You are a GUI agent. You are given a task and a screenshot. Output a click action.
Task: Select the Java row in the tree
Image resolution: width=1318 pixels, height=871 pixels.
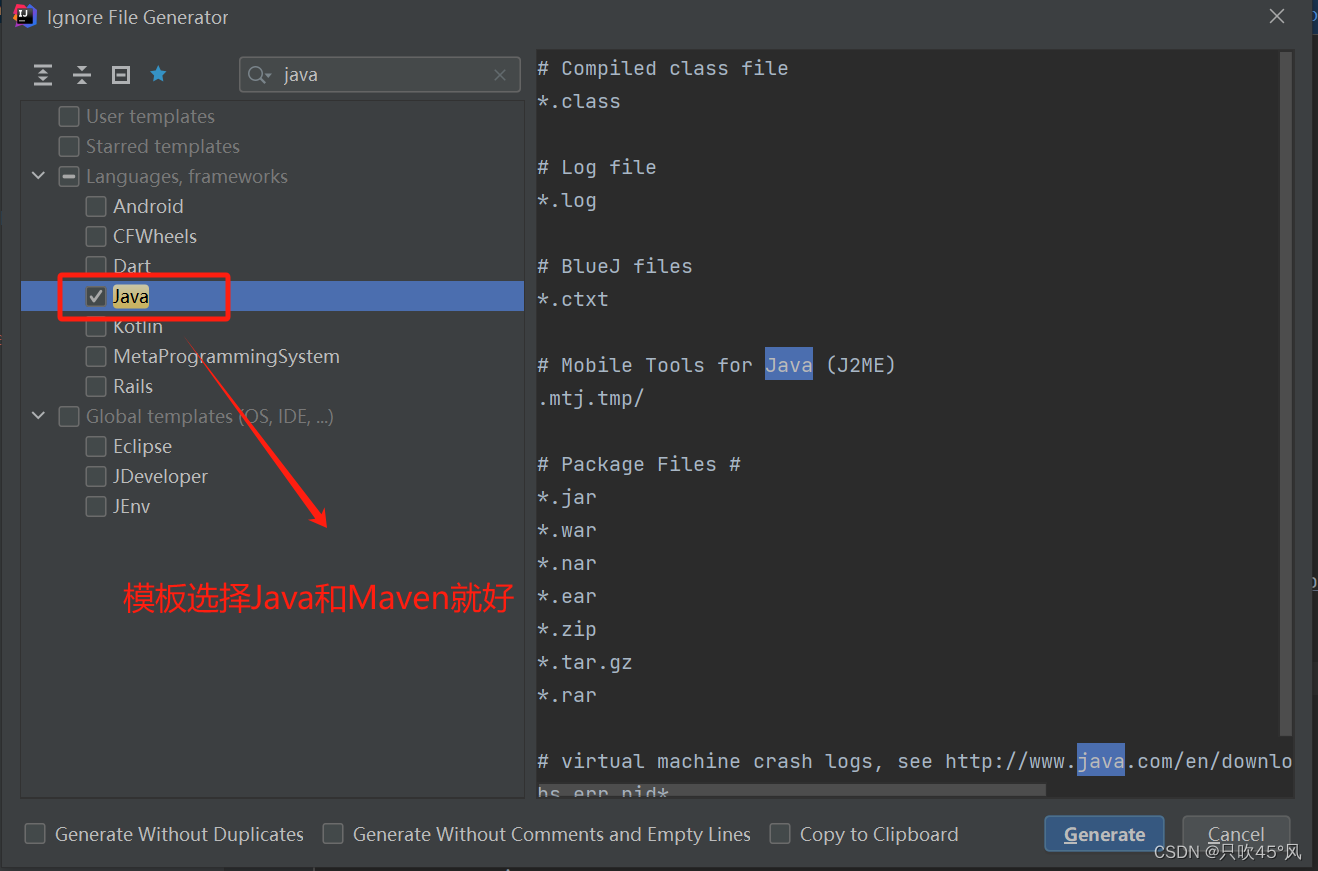coord(272,296)
